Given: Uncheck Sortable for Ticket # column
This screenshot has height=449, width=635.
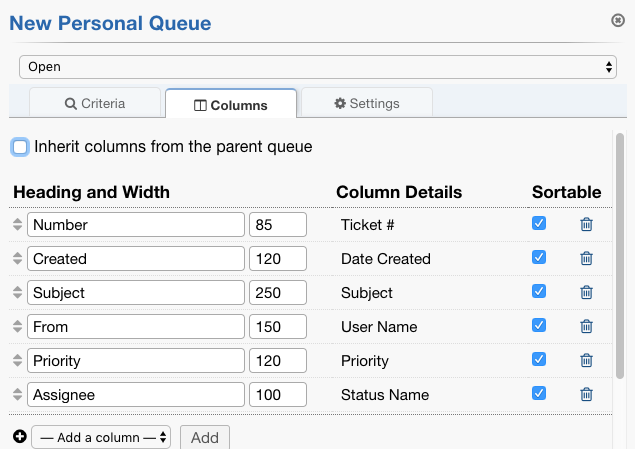Looking at the screenshot, I should click(539, 224).
